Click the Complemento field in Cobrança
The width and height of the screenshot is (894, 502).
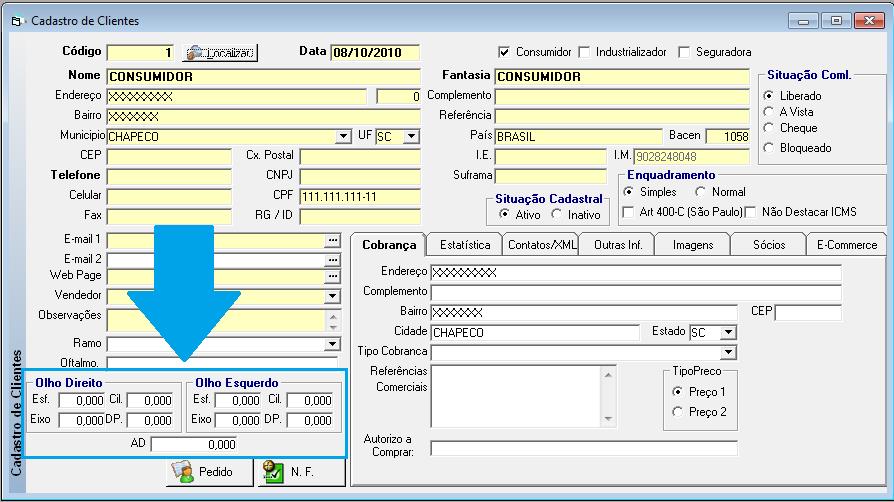click(636, 293)
